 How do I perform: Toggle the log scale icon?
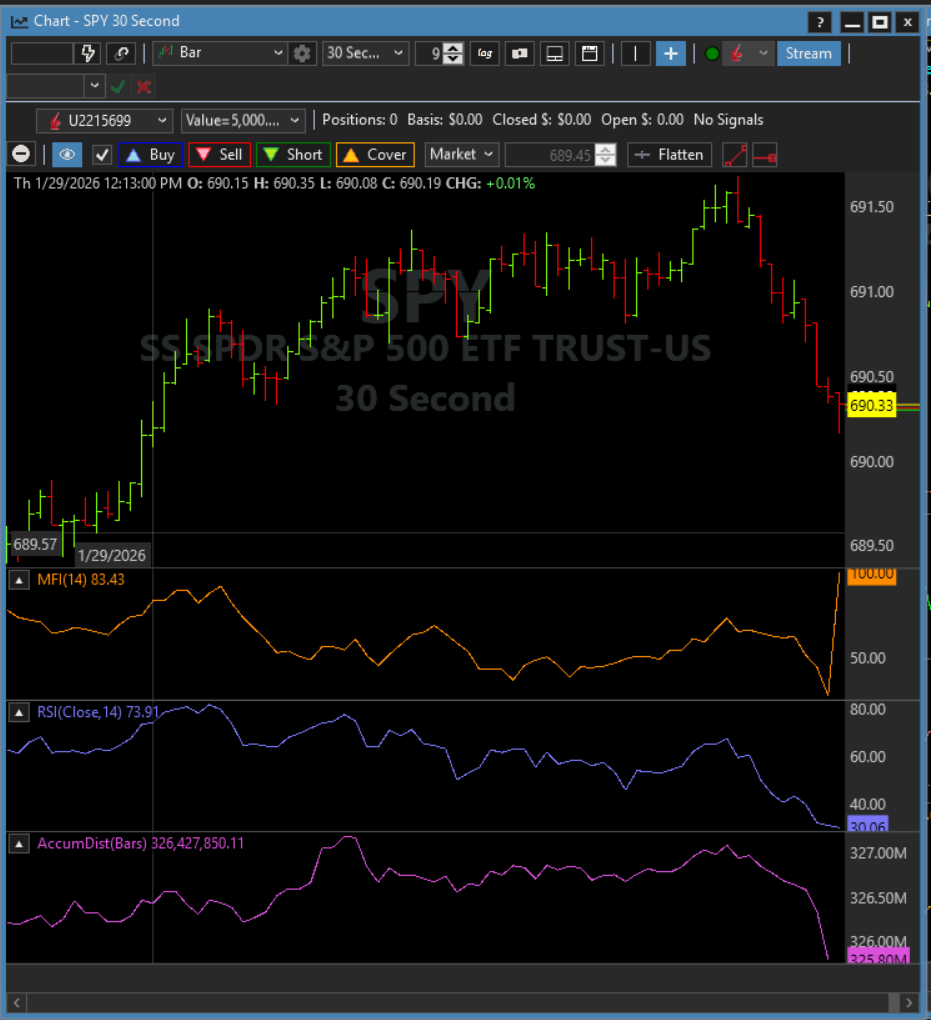[x=486, y=53]
